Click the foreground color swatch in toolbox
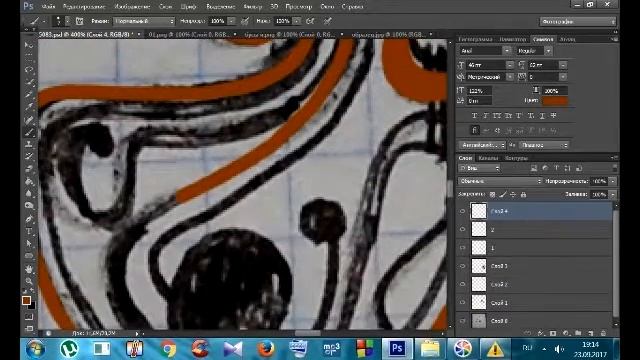640x360 pixels. pos(27,301)
